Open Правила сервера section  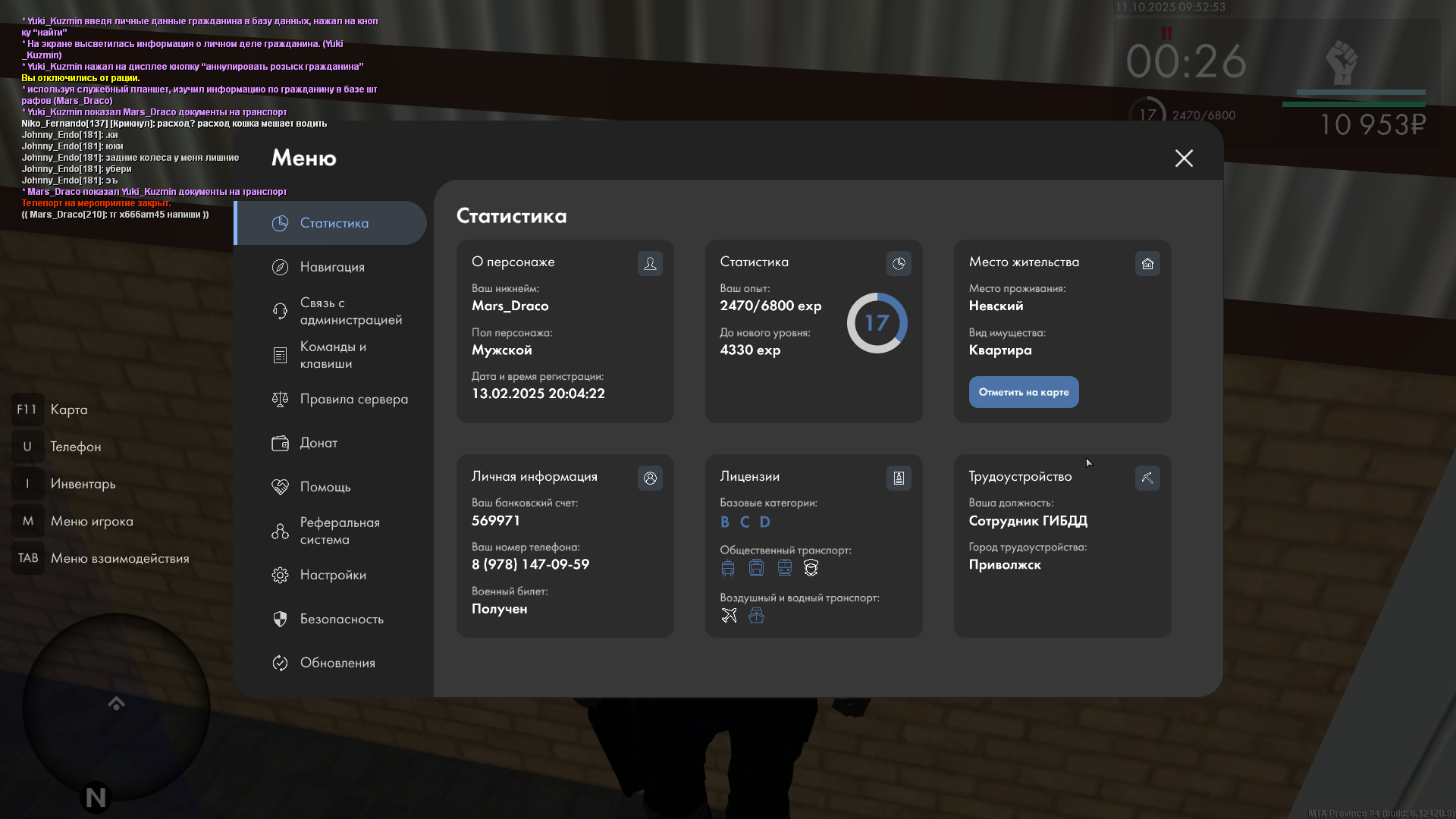pos(353,399)
